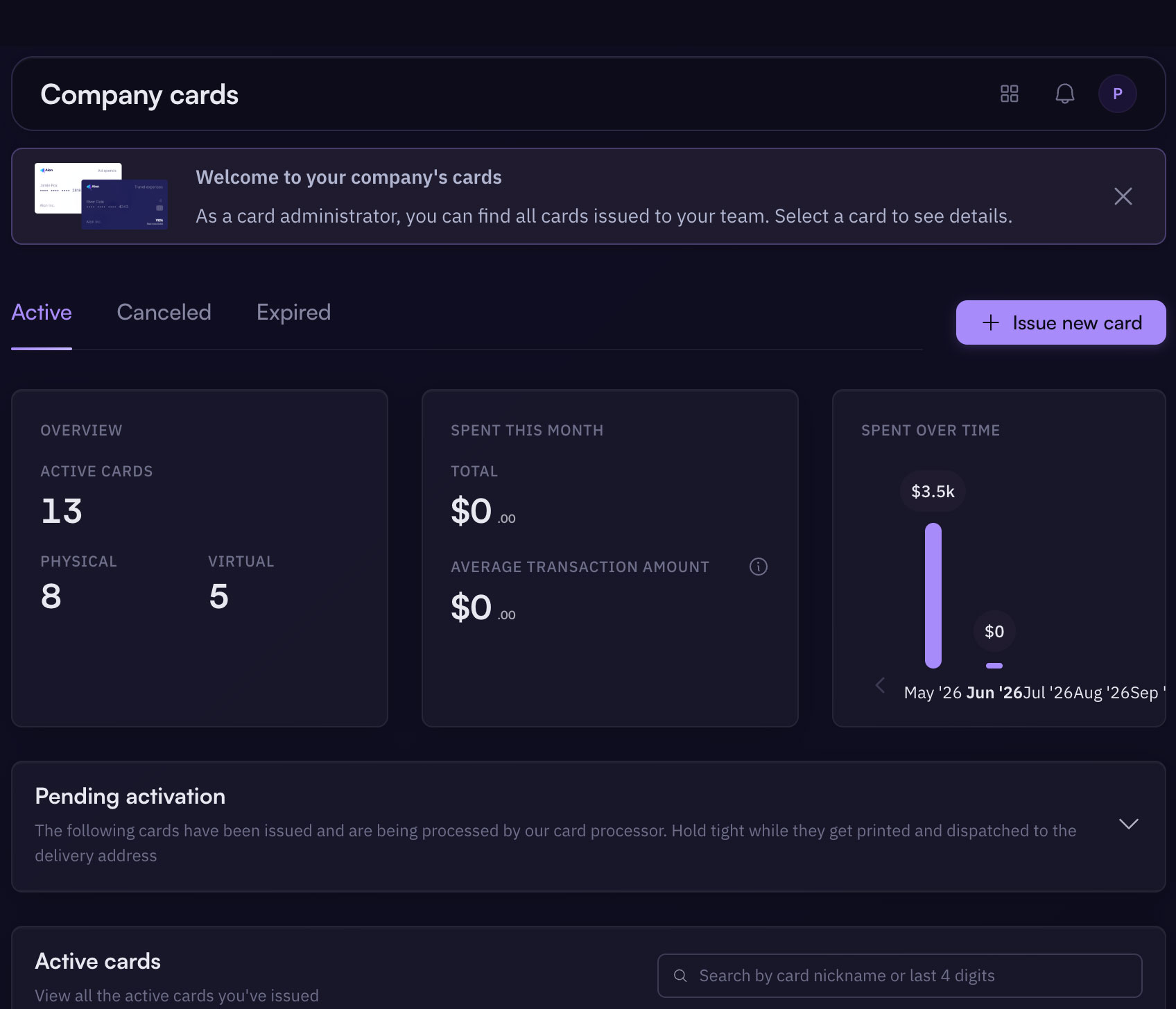
Task: Show info for average transaction amount
Action: (759, 567)
